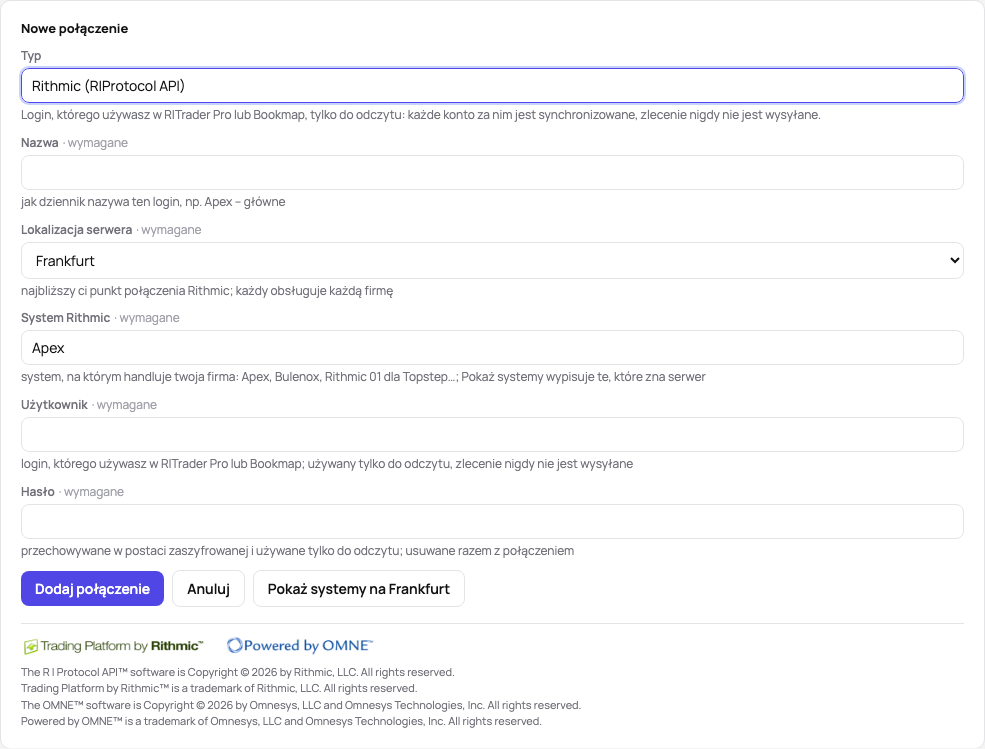The height and width of the screenshot is (749, 985).
Task: Click the Powered by OMNE logo
Action: tap(300, 645)
